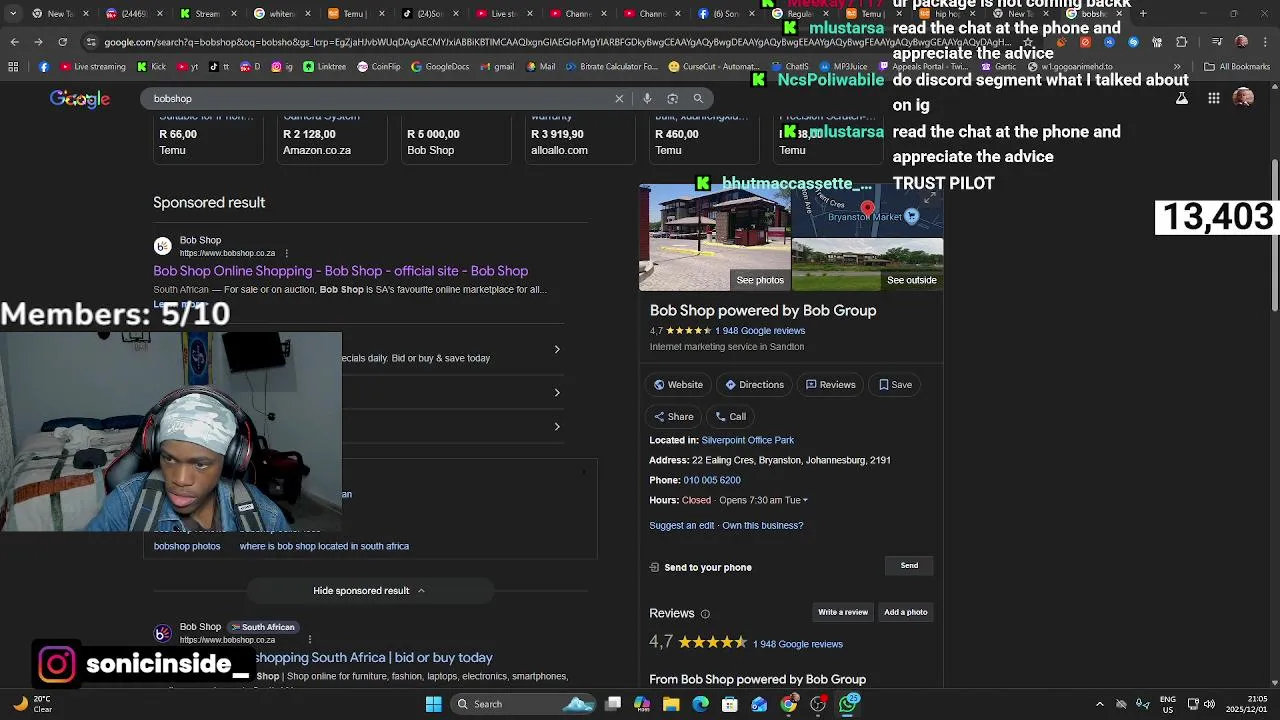Click the phone number 010 005 6200

click(712, 480)
